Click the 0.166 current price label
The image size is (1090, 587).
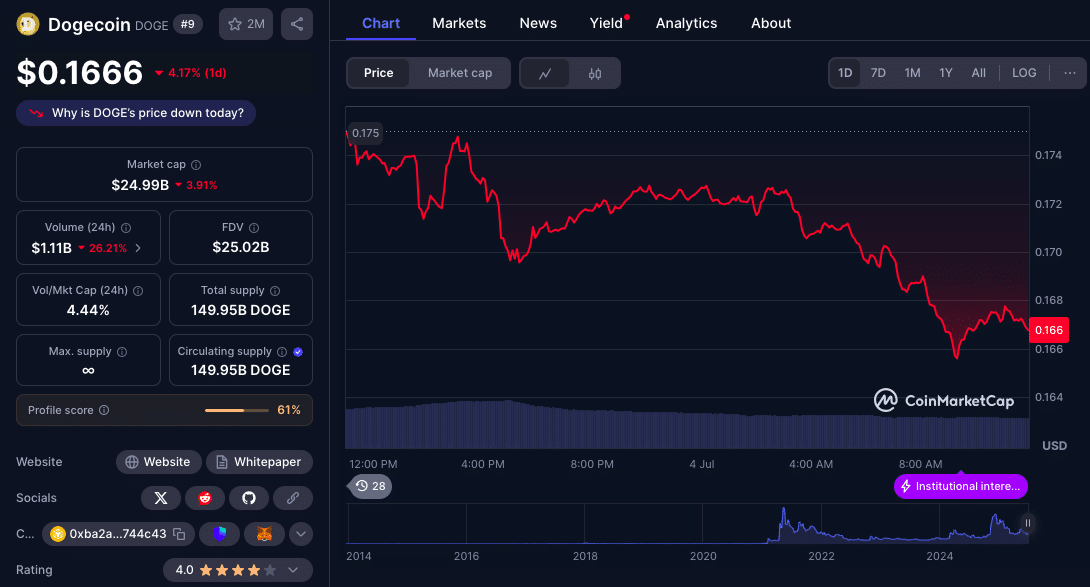[1049, 330]
